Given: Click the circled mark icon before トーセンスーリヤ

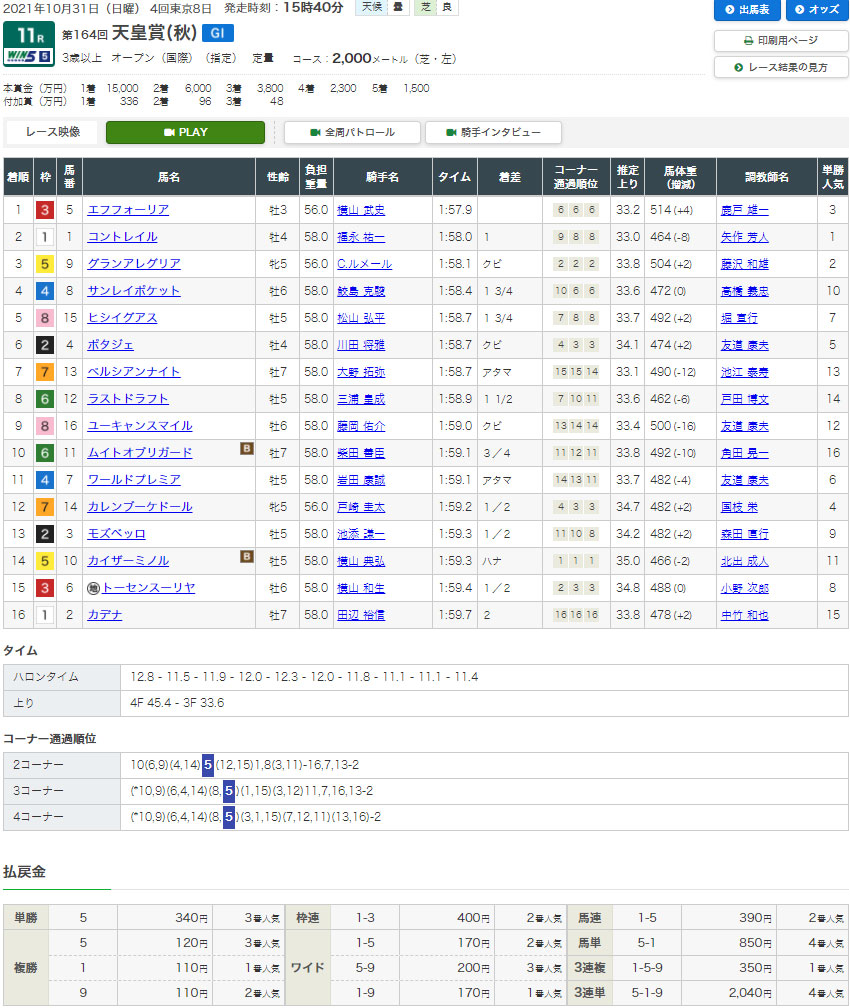Looking at the screenshot, I should [x=93, y=588].
